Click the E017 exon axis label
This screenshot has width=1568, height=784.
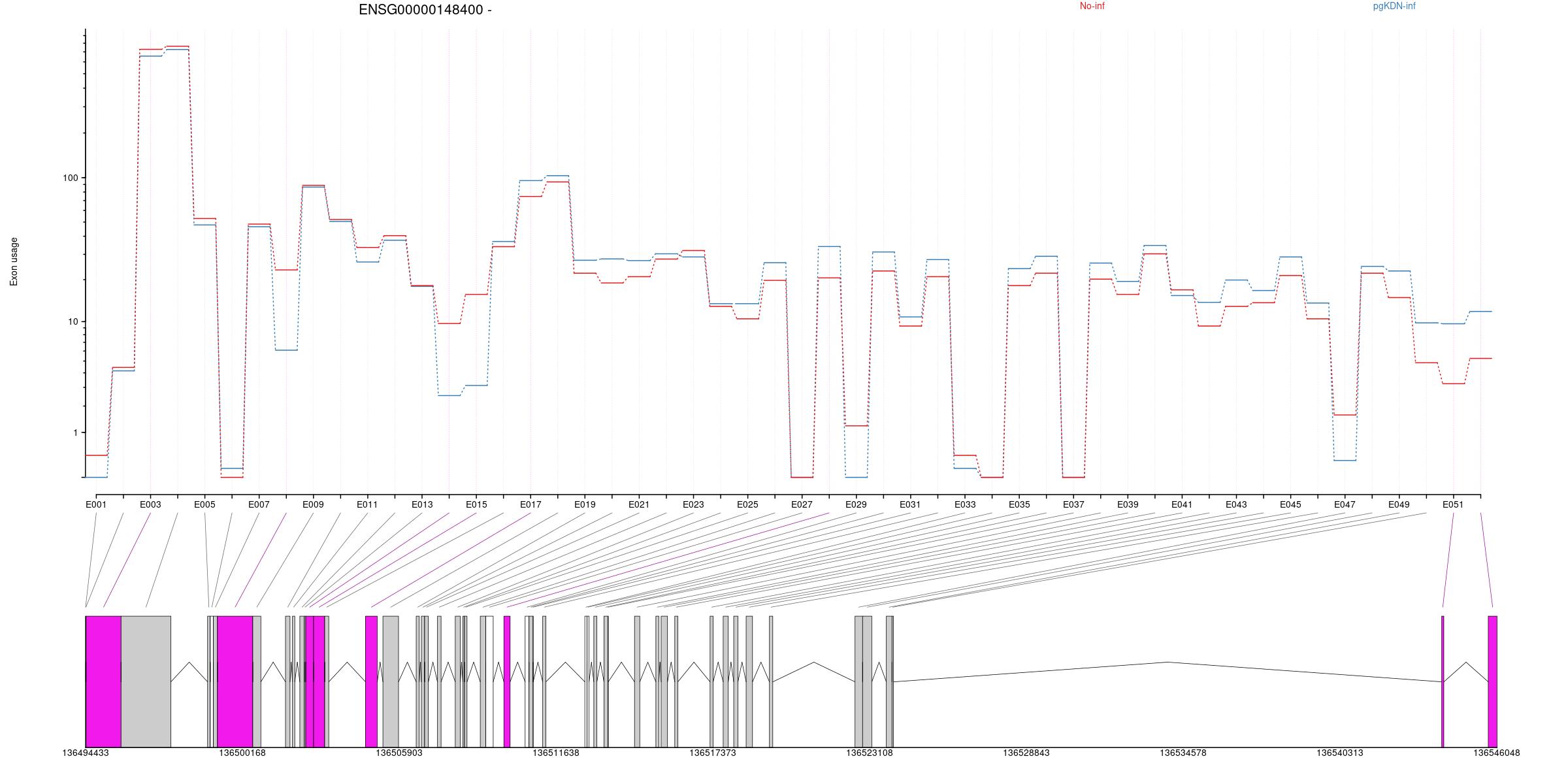click(x=531, y=504)
